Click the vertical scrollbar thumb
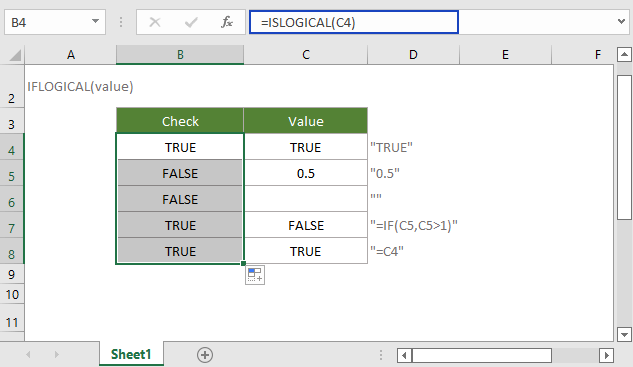The height and width of the screenshot is (367, 633). click(624, 147)
